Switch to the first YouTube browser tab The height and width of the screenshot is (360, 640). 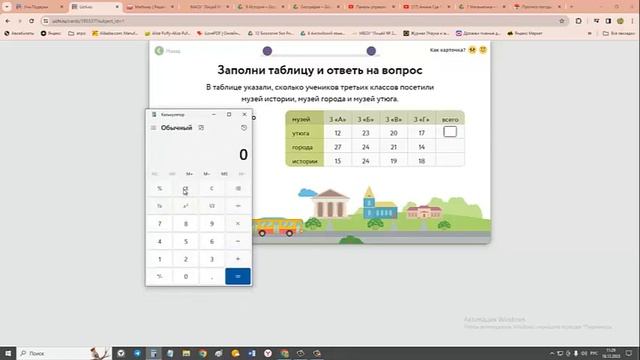[372, 7]
